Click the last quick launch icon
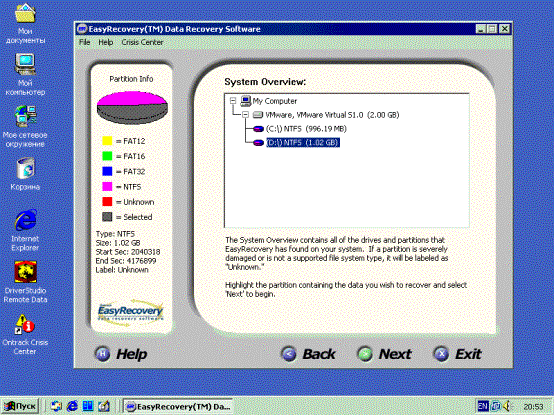 click(x=104, y=406)
